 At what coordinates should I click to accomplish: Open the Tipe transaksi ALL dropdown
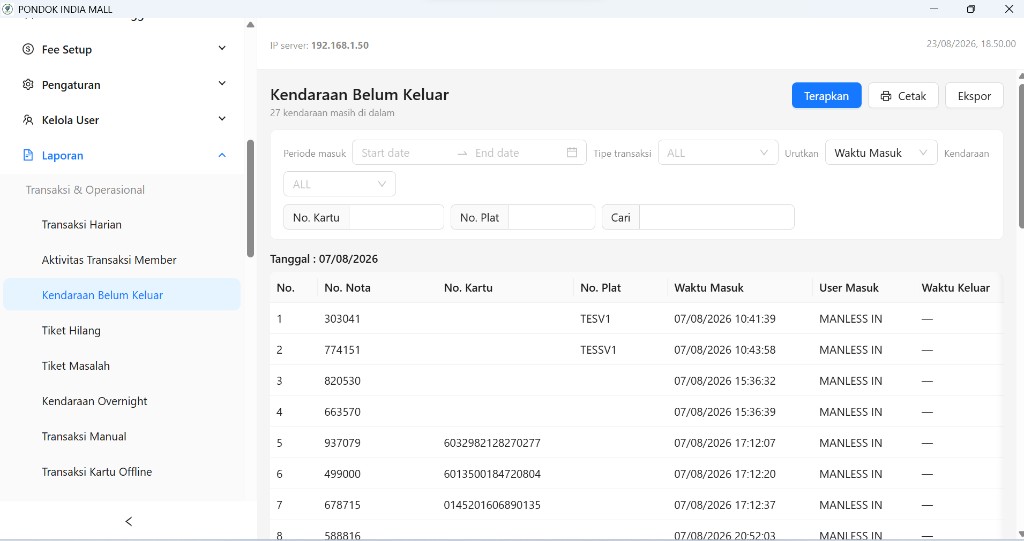click(718, 152)
